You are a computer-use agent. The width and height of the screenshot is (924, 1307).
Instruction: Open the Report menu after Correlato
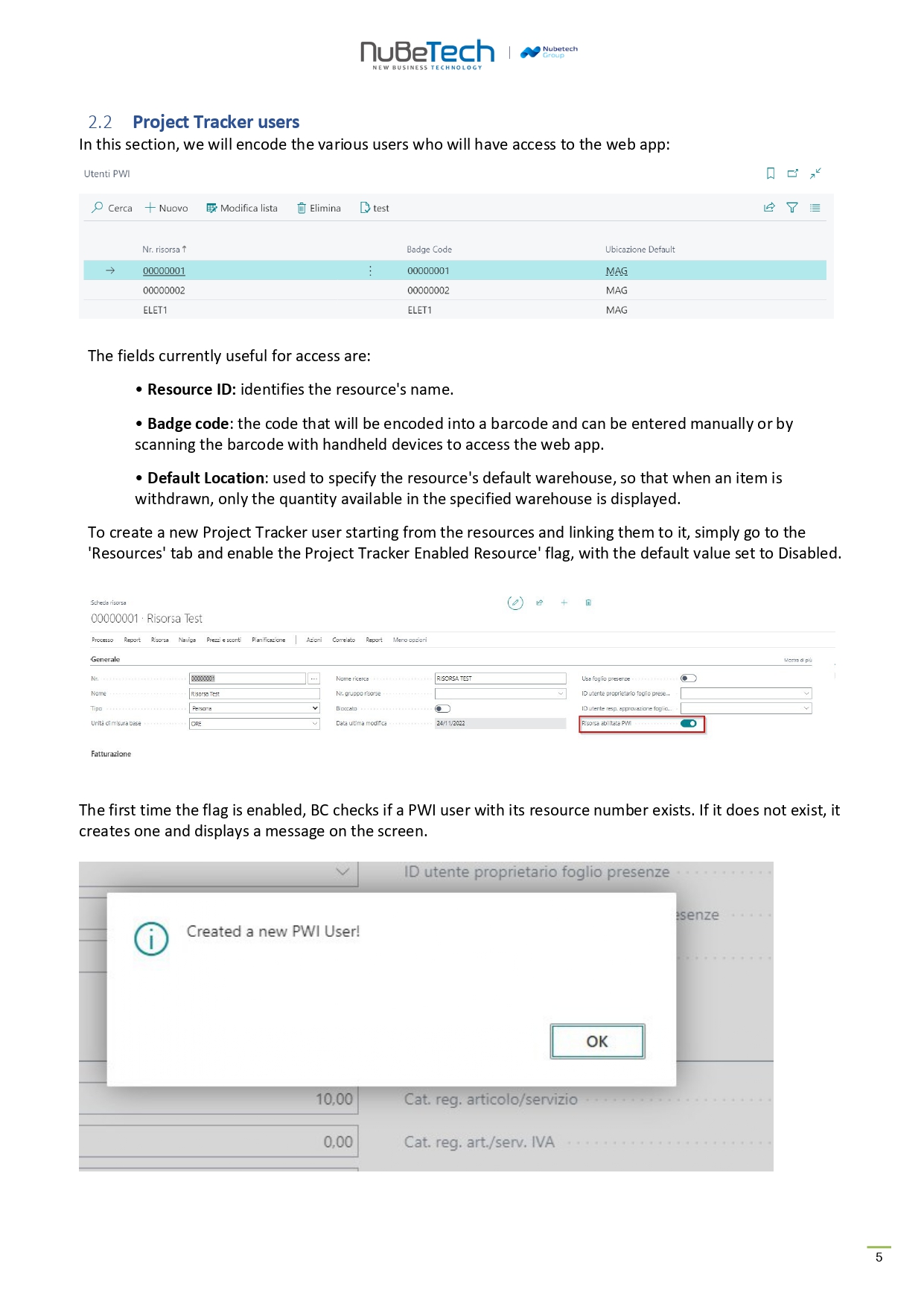pos(374,640)
